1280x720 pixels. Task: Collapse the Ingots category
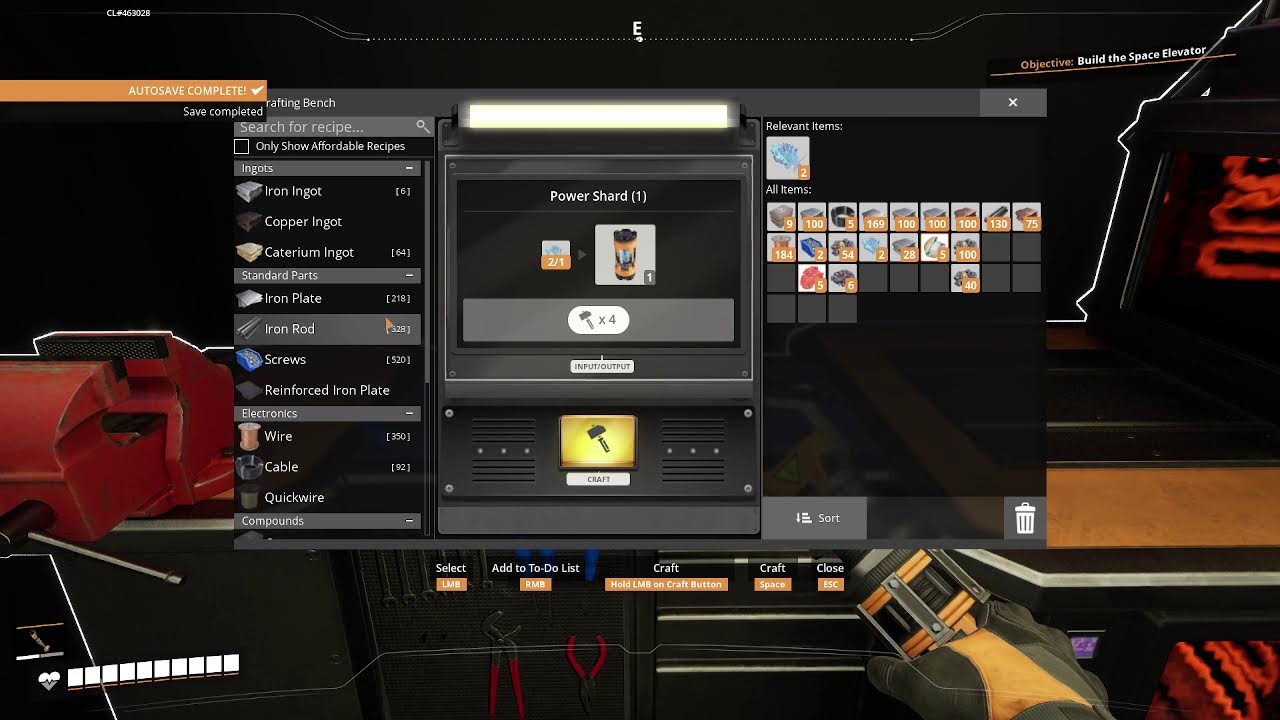coord(409,168)
